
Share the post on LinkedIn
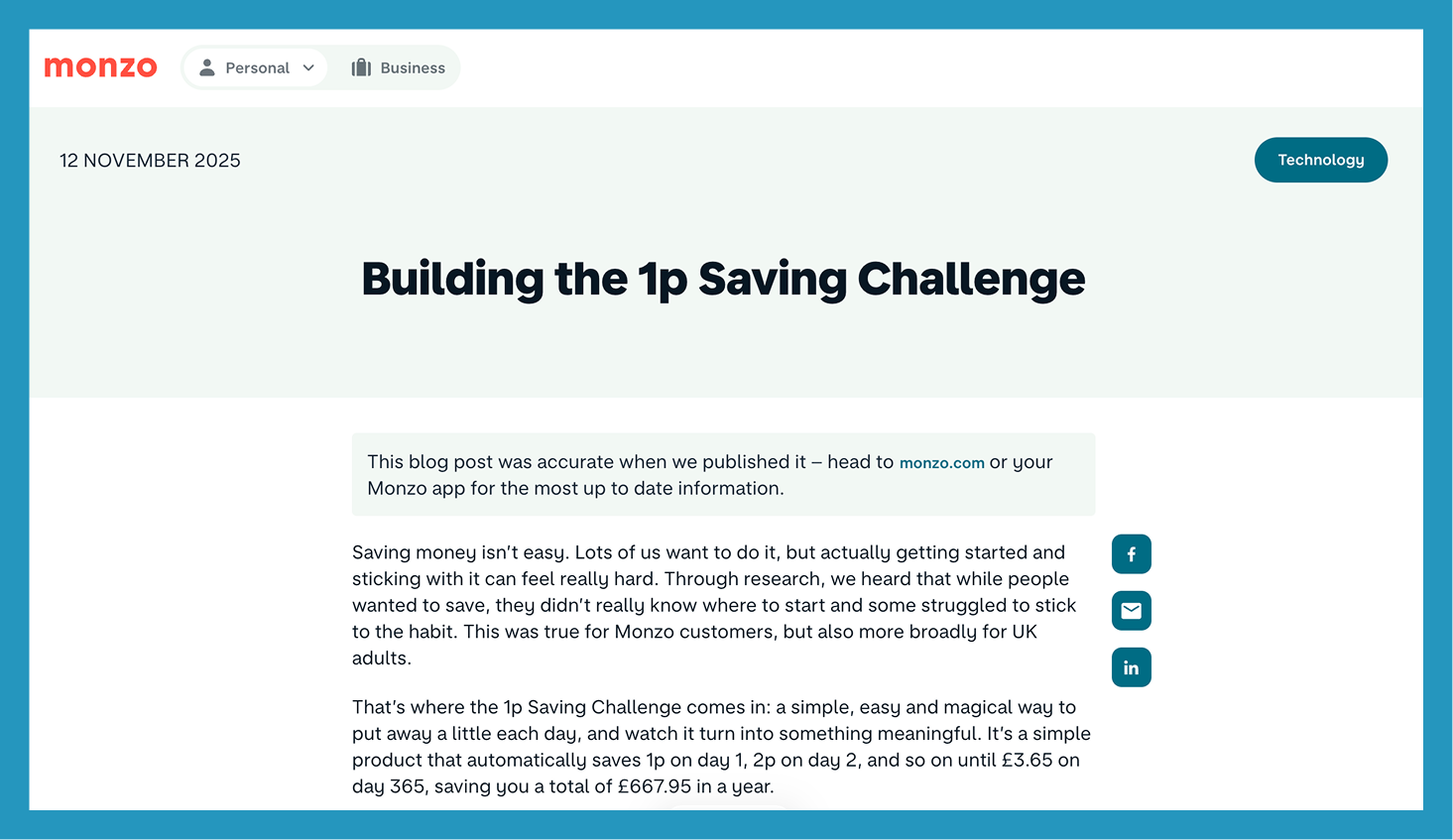pos(1131,667)
